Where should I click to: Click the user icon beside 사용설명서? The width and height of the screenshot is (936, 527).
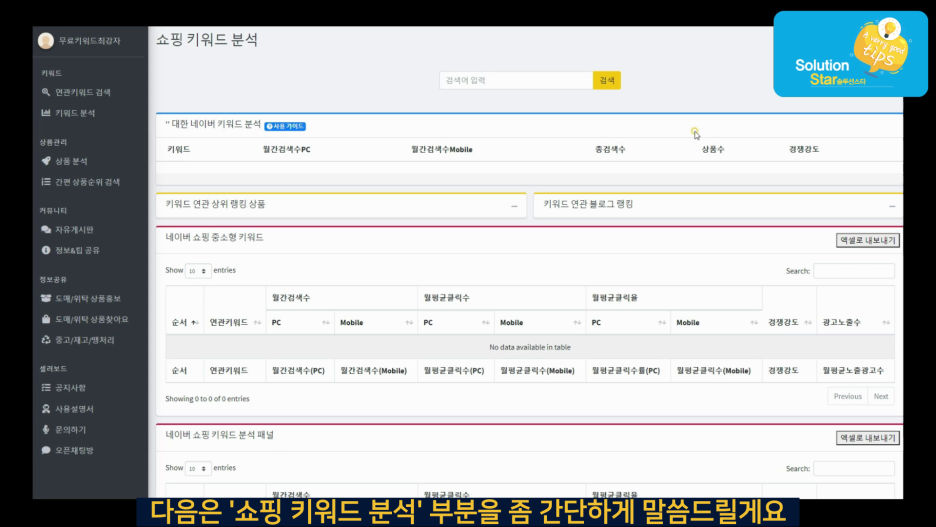click(x=46, y=409)
